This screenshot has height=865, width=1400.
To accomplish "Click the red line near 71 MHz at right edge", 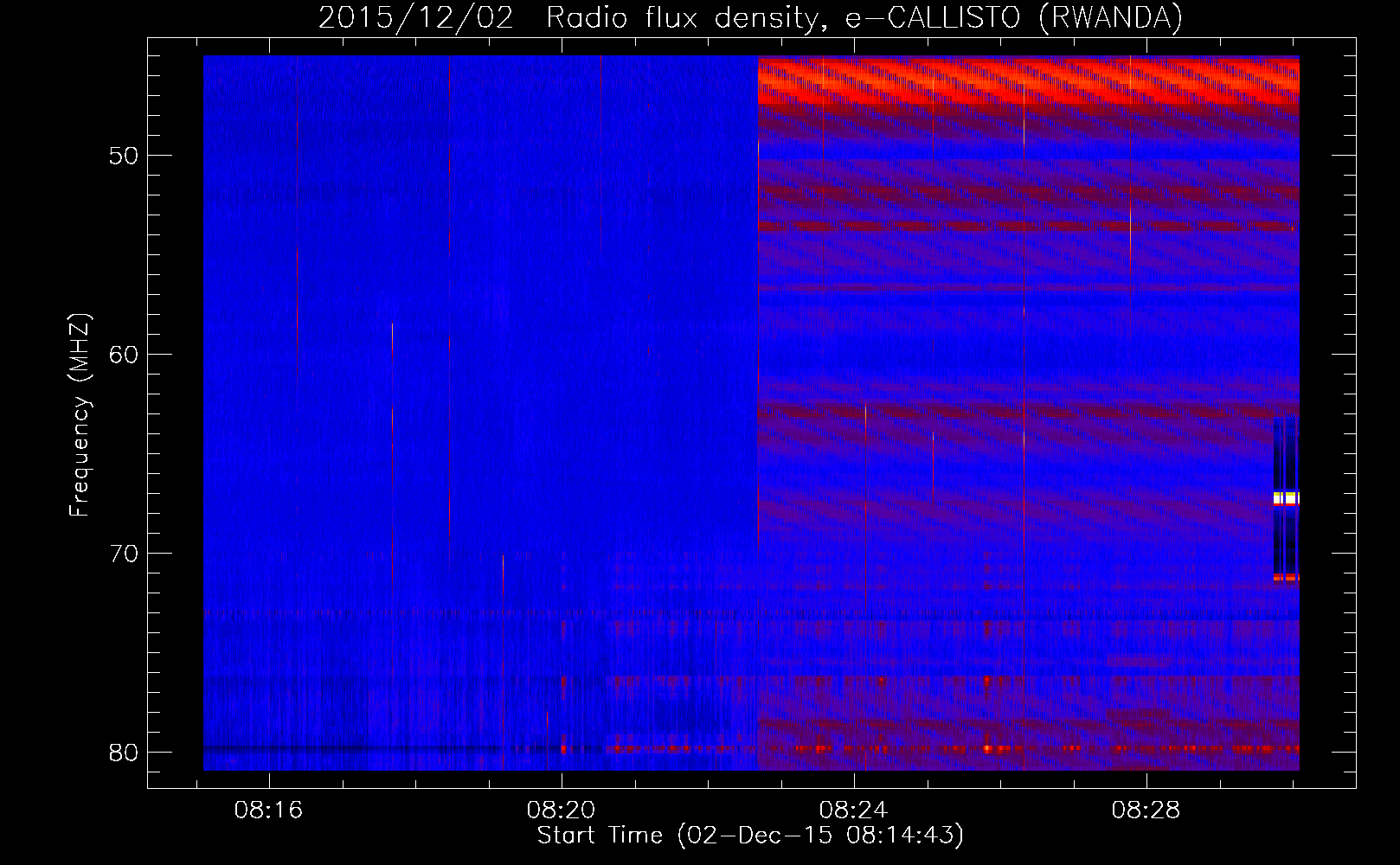I will [x=1286, y=577].
